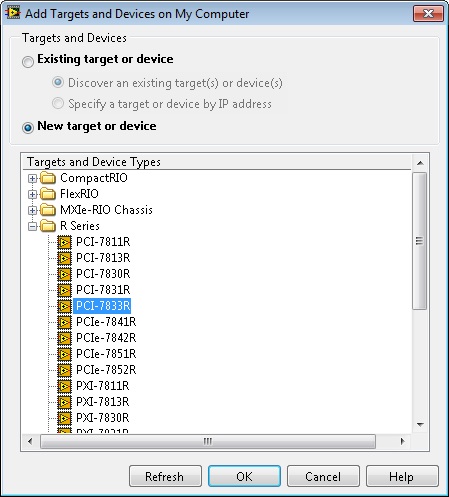Click the CompactRIO label
This screenshot has width=449, height=497.
pos(94,178)
